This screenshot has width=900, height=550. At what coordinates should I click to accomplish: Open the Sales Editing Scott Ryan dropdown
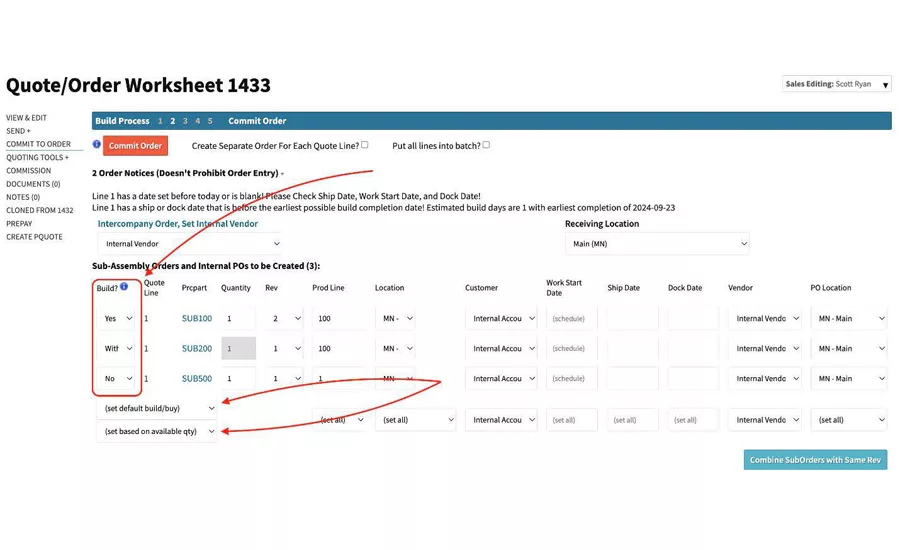[836, 84]
